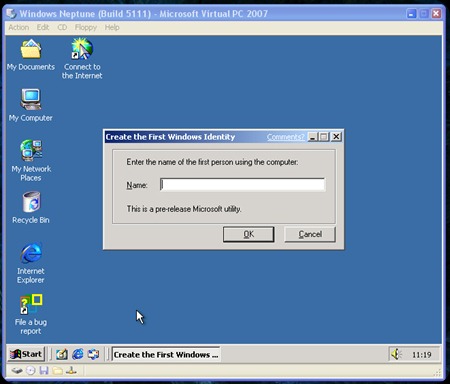The height and width of the screenshot is (384, 450).
Task: Launch Internet Explorer from quick launch bar
Action: point(78,354)
